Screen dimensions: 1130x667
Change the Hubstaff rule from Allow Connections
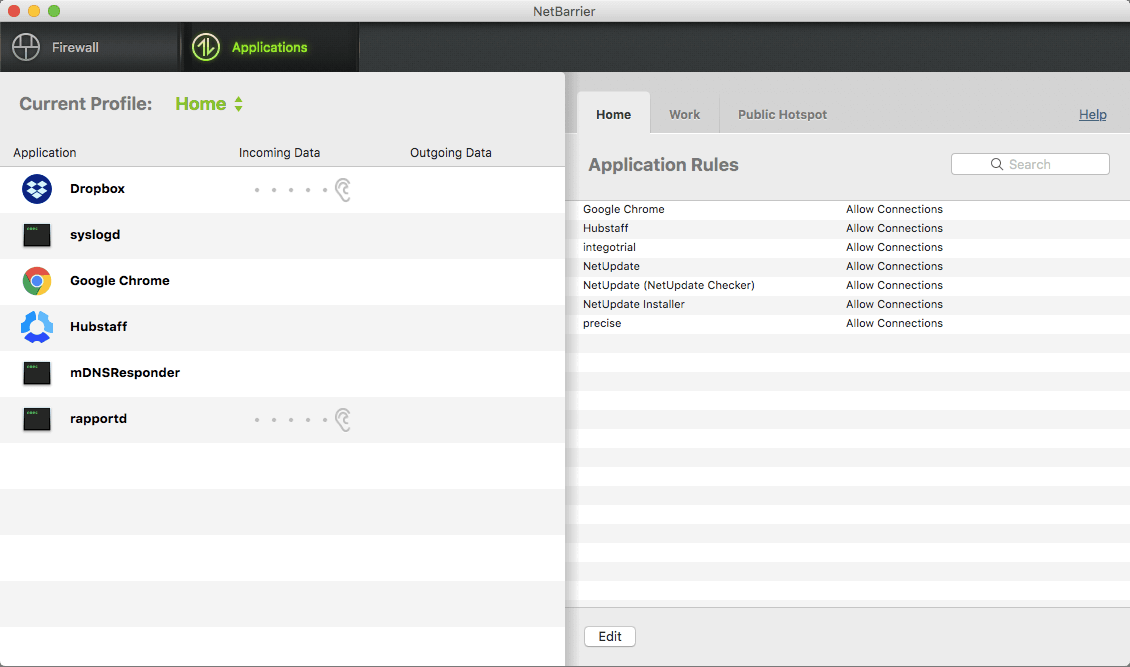click(894, 228)
